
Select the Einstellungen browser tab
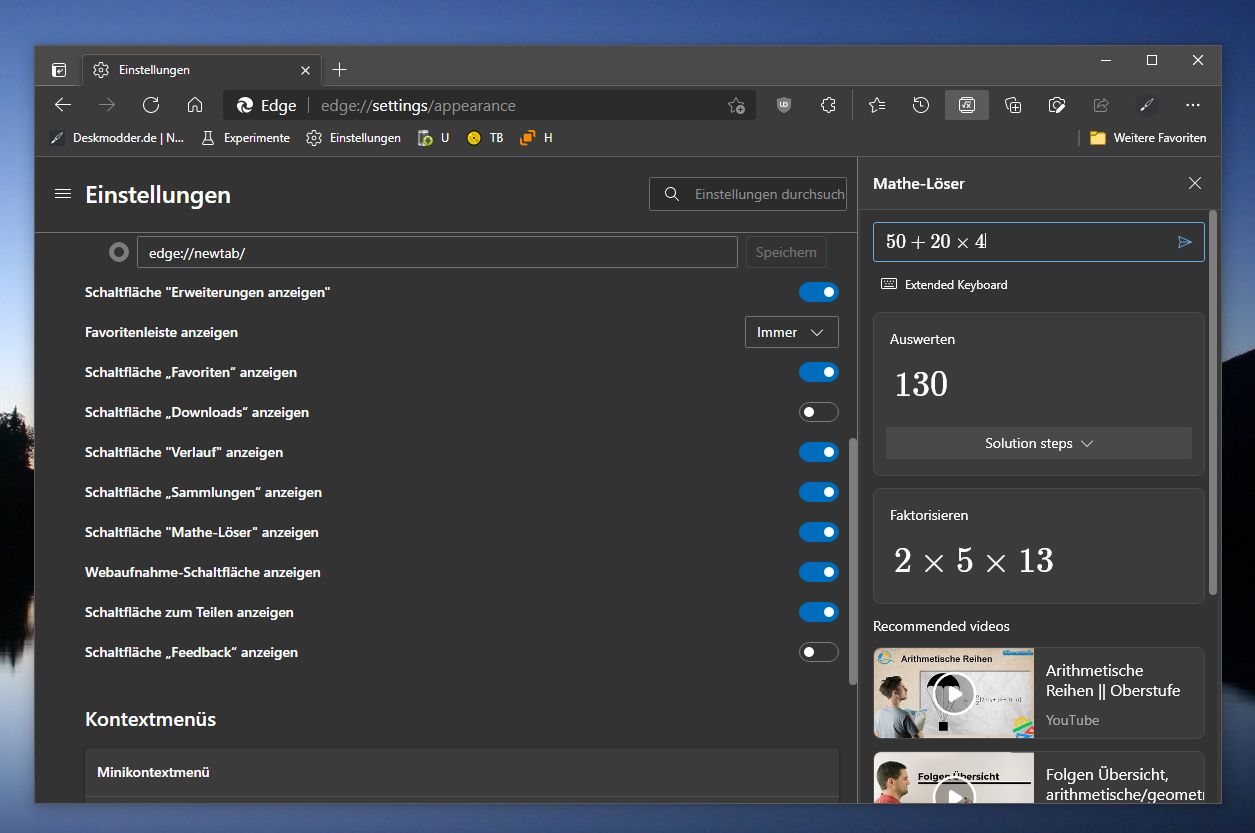pos(200,70)
